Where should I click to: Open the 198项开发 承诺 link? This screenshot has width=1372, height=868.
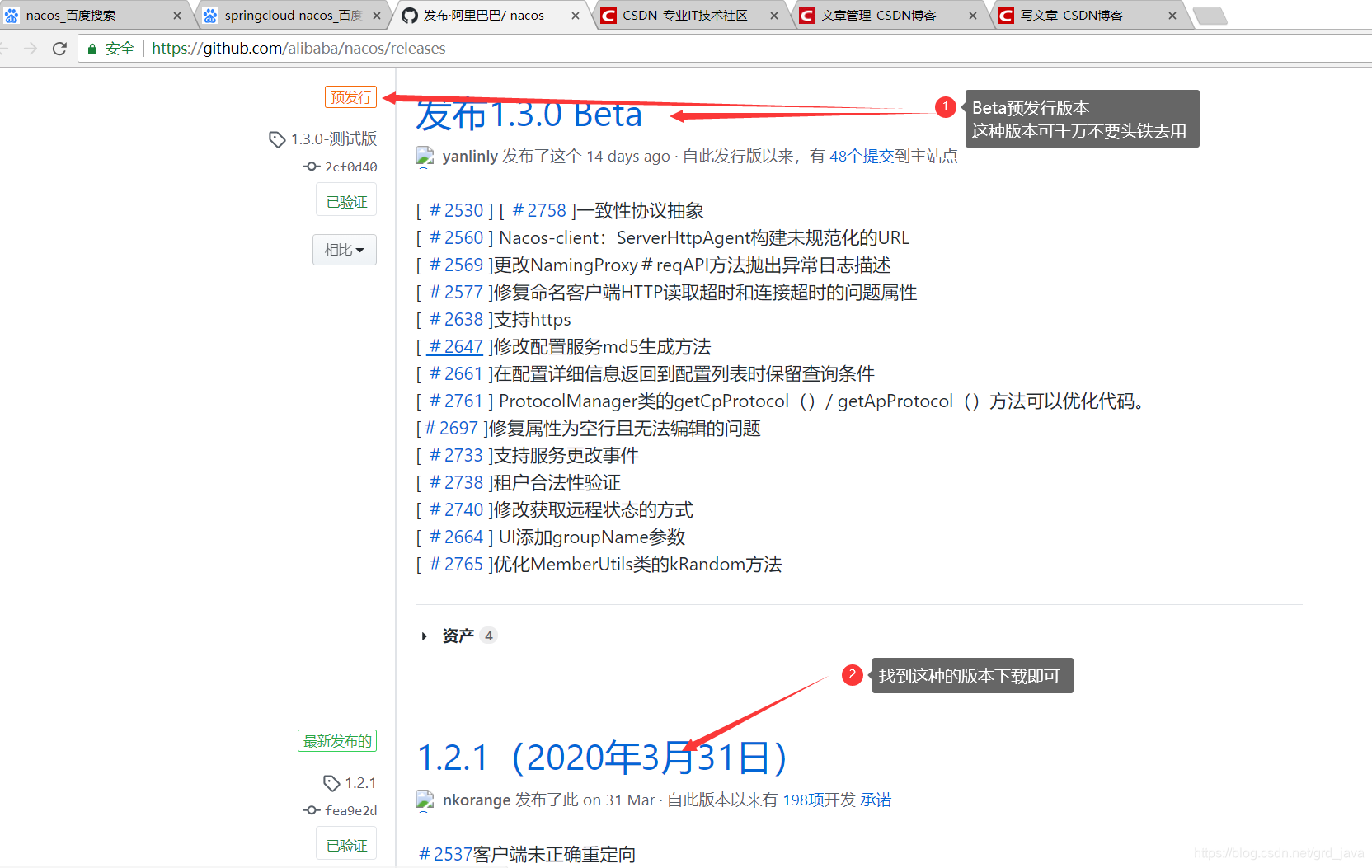(837, 800)
